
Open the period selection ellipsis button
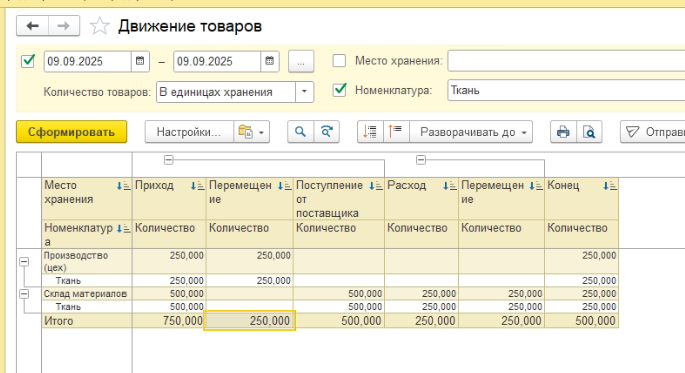pyautogui.click(x=301, y=62)
